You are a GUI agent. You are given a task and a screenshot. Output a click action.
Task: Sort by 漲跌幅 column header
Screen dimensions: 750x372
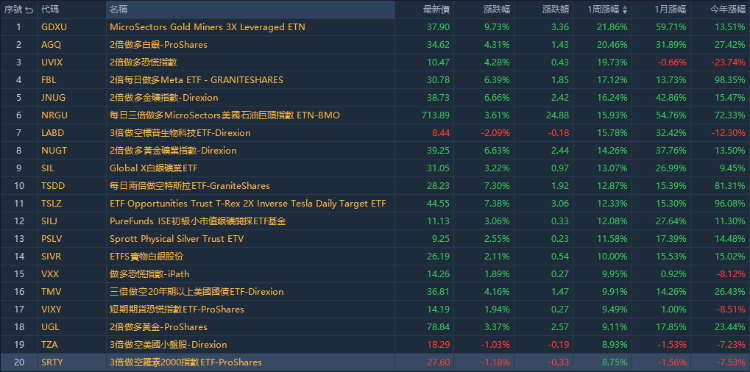coord(496,9)
